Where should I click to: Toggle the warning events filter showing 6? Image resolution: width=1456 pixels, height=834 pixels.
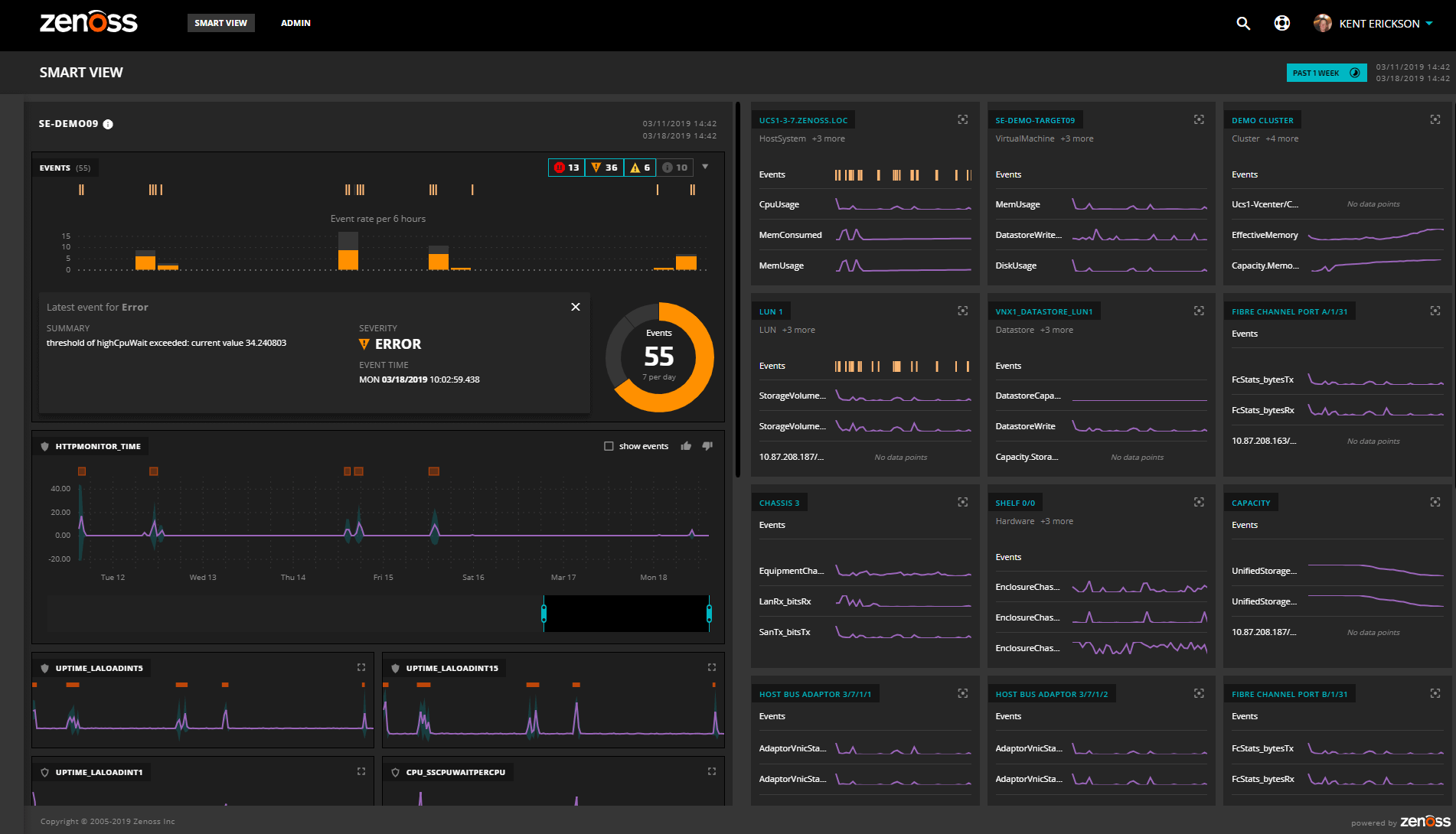pyautogui.click(x=640, y=168)
